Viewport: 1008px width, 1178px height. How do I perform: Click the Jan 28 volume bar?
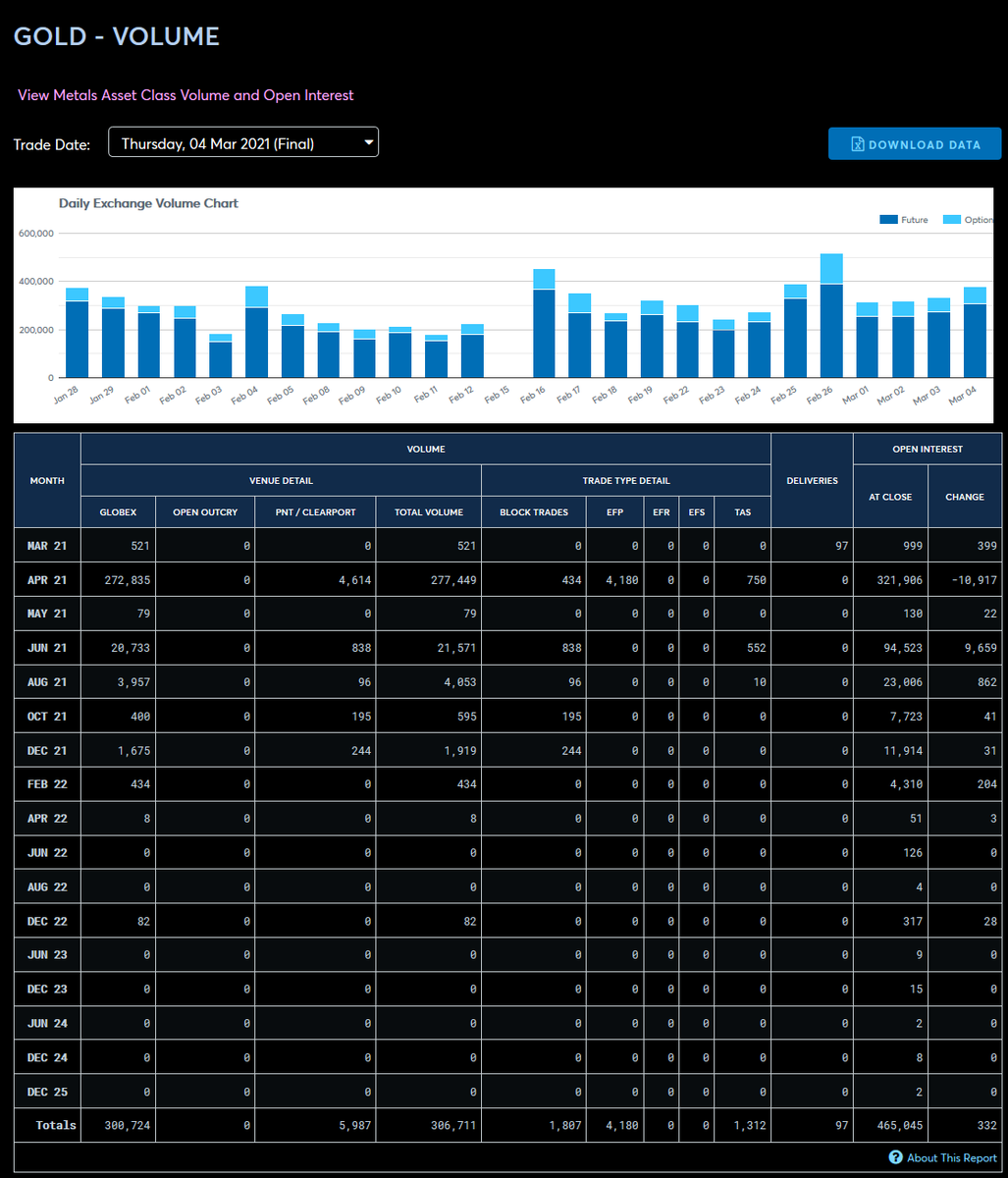pos(78,333)
